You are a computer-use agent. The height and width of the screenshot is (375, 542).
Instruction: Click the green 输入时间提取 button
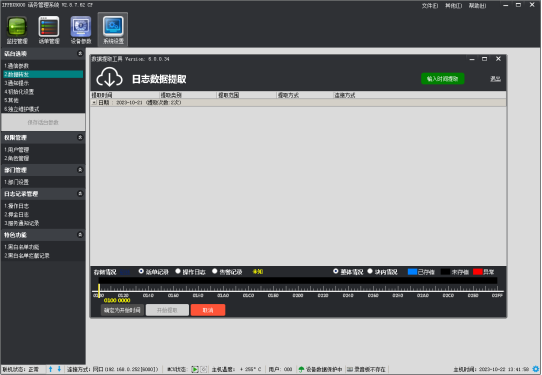point(442,79)
